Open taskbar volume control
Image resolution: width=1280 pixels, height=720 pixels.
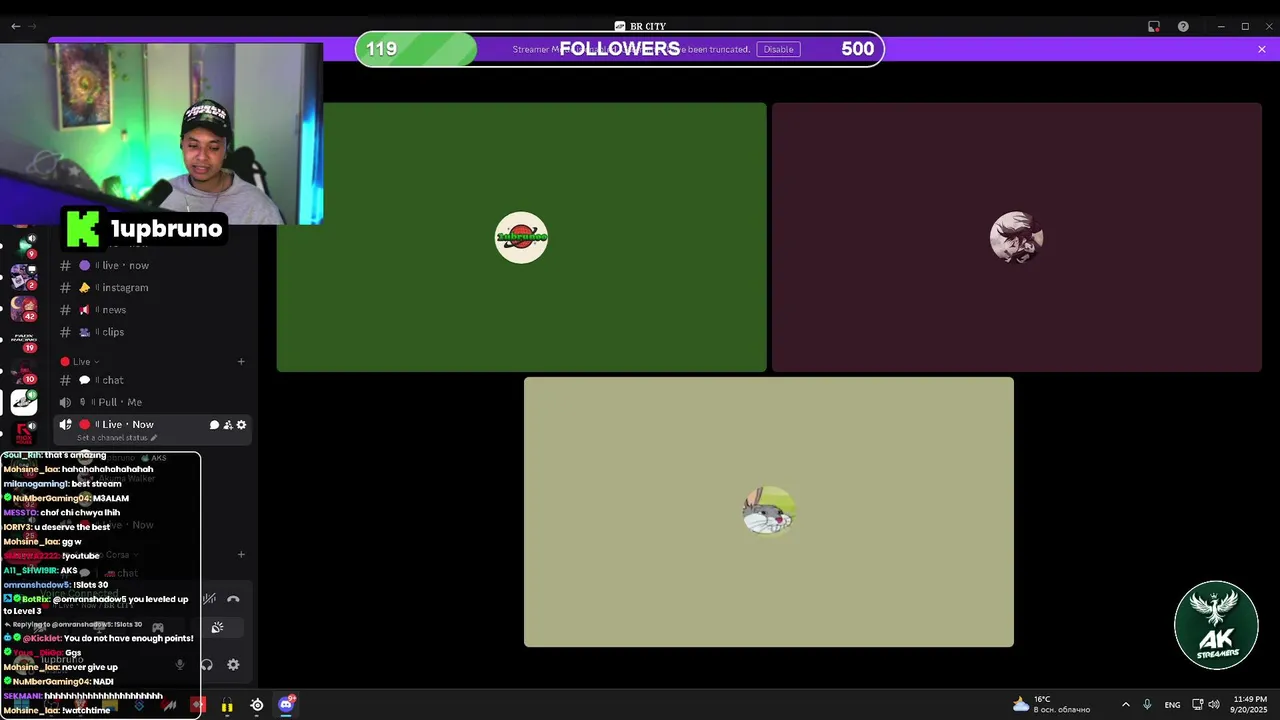coord(1213,705)
